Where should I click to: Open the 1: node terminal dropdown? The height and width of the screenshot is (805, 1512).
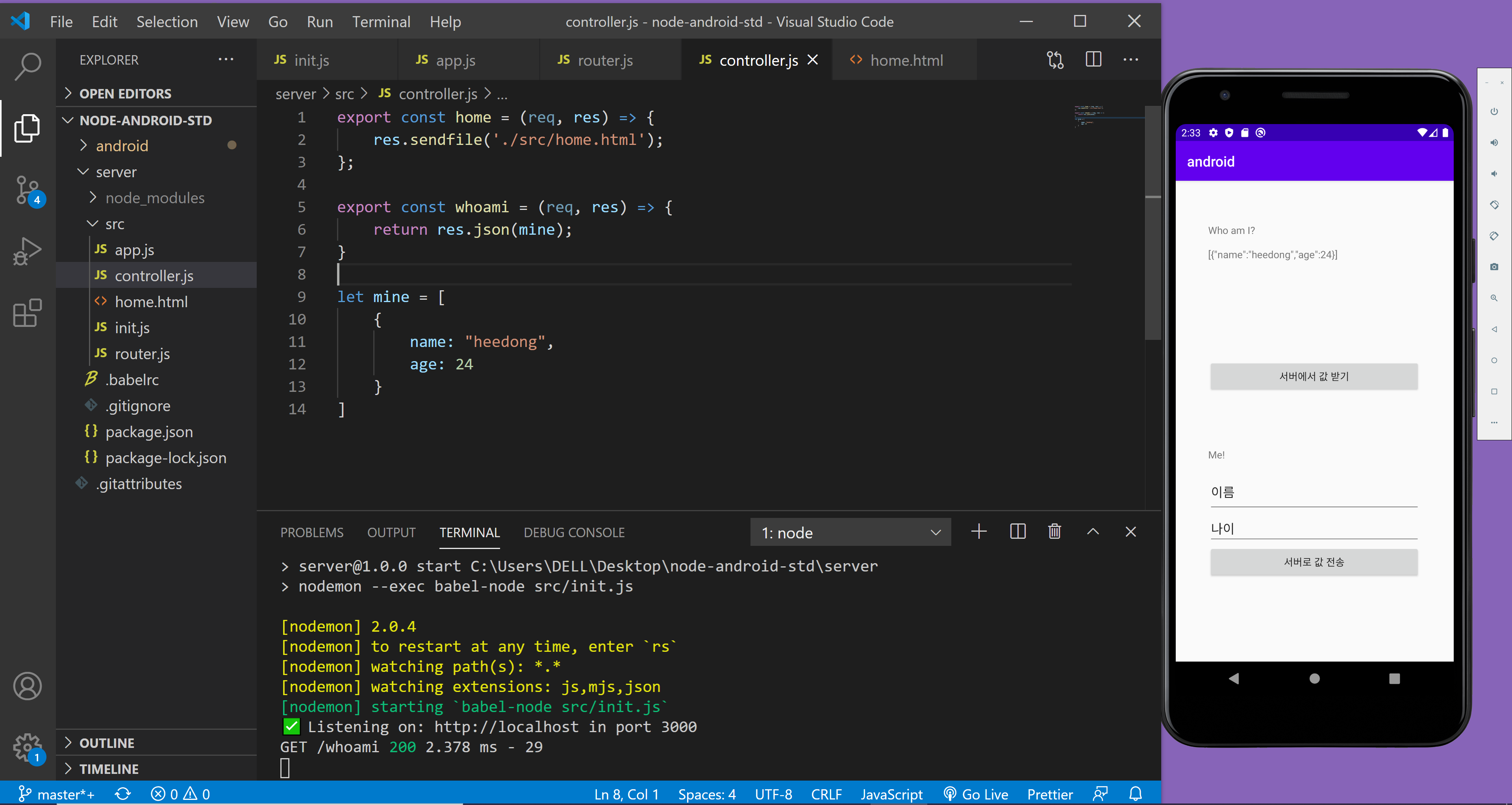tap(850, 532)
